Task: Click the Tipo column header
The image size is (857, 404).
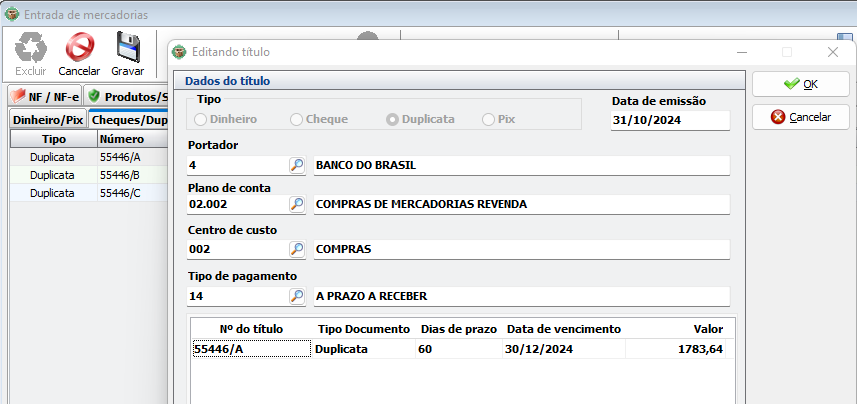Action: 54,139
